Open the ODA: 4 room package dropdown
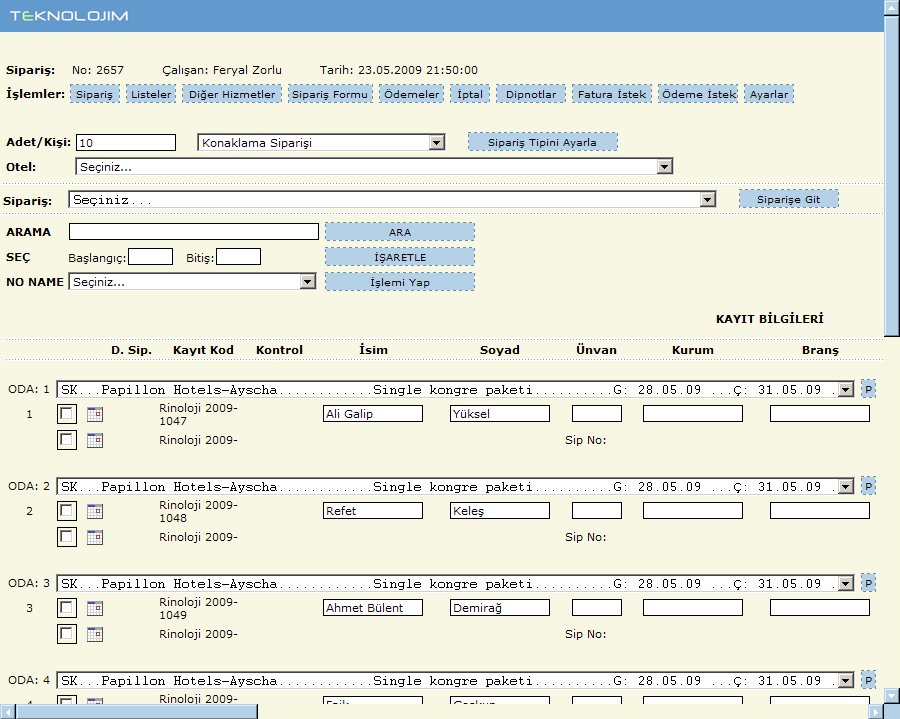The height and width of the screenshot is (719, 900). (455, 681)
